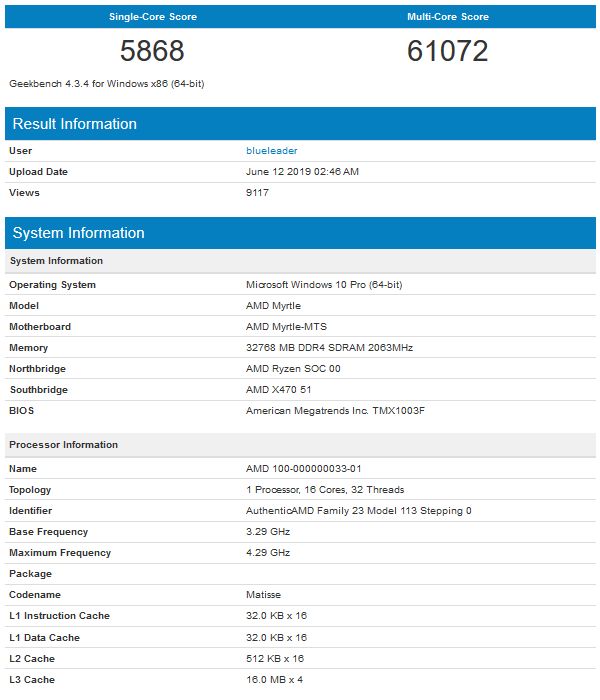Click the L3 Cache row label

32,679
